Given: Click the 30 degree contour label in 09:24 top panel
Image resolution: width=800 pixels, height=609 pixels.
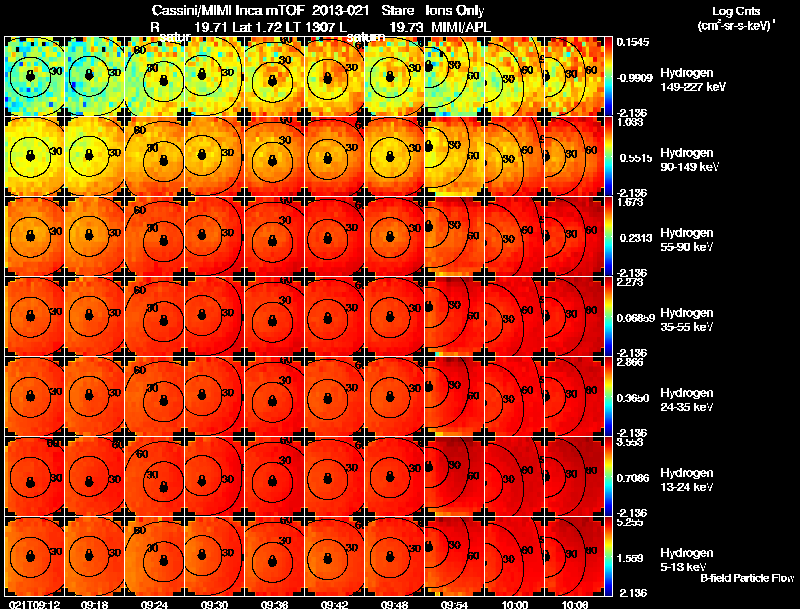Looking at the screenshot, I should pos(152,68).
